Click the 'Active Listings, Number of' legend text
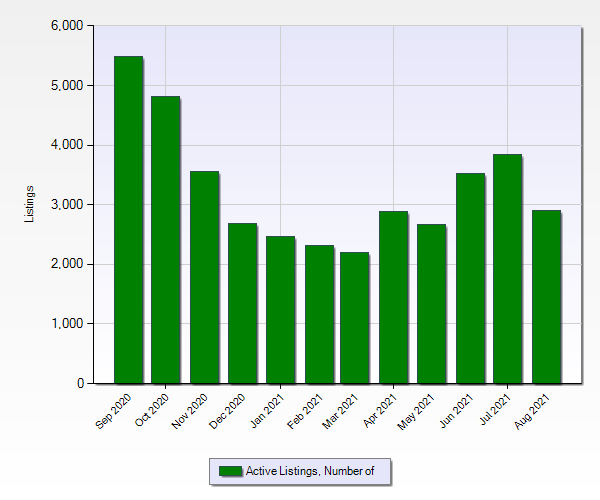Screen dimensions: 600x500 [x=309, y=471]
